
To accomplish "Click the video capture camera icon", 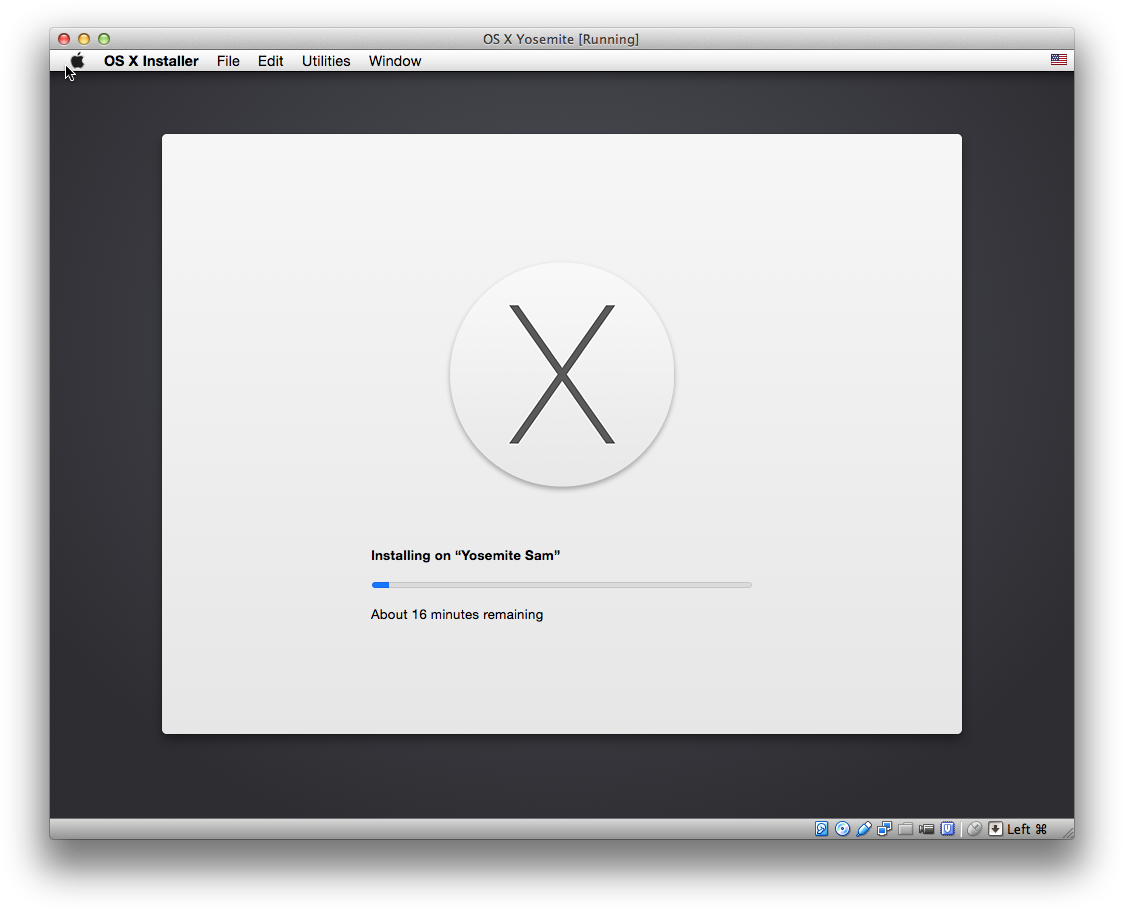I will 926,828.
